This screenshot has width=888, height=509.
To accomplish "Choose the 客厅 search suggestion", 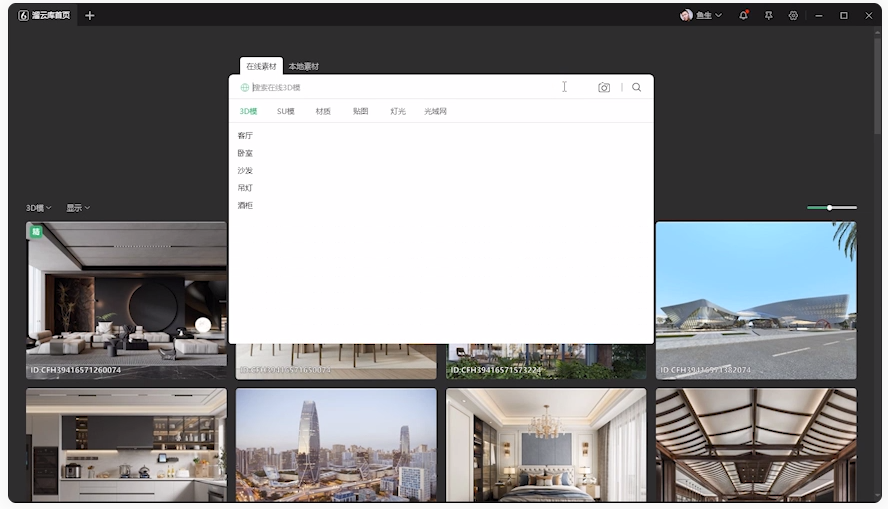I will pos(246,136).
